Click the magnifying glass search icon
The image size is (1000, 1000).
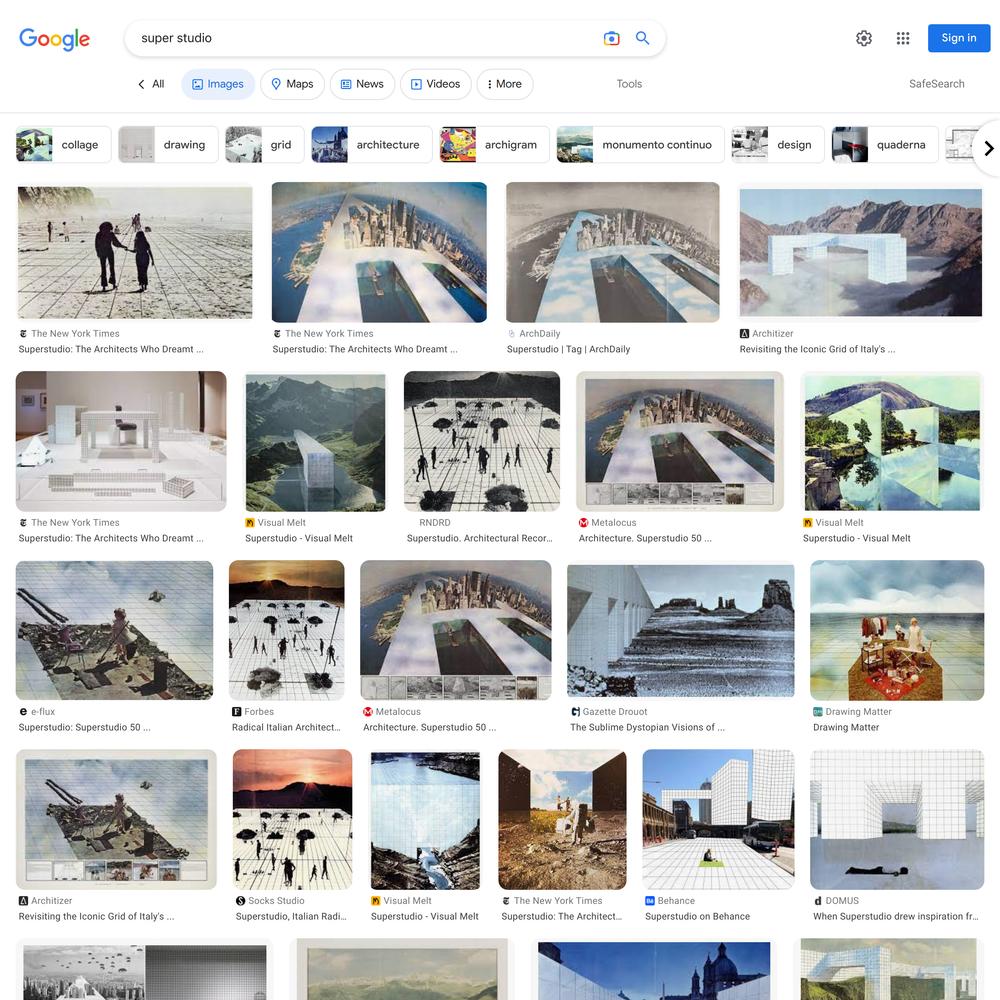pyautogui.click(x=642, y=38)
